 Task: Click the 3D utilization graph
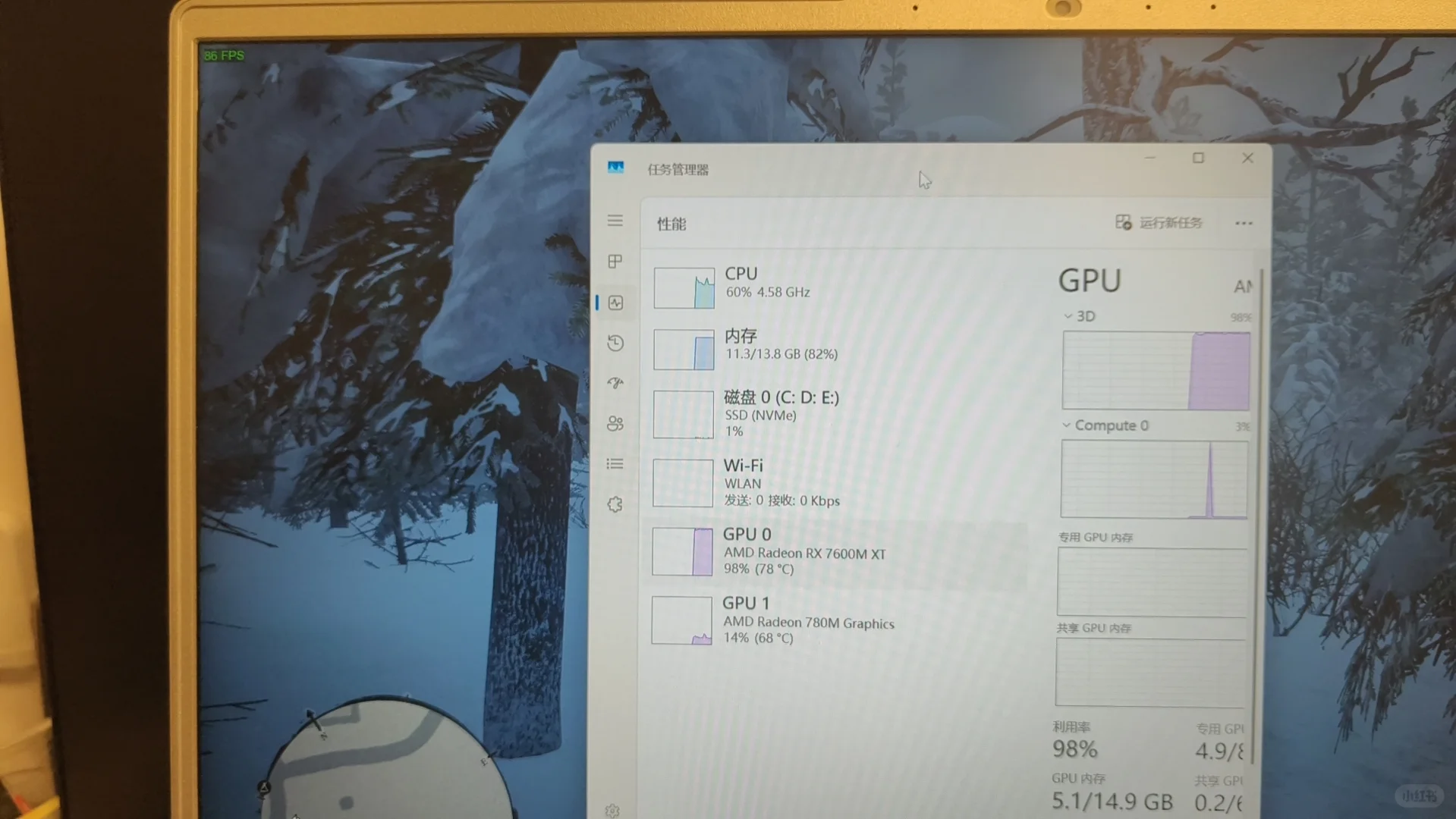tap(1156, 370)
